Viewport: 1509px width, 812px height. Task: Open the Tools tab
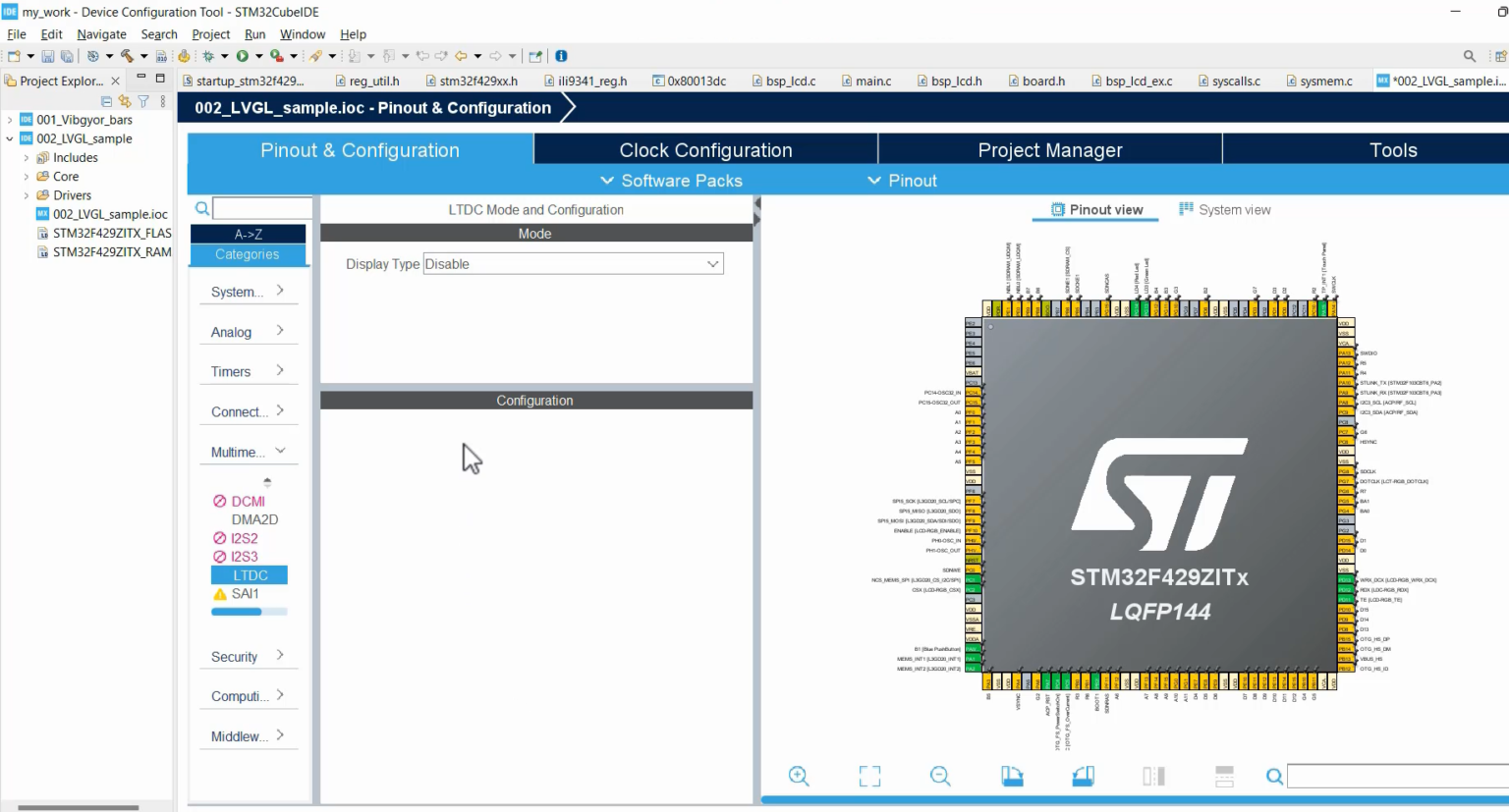[1393, 150]
